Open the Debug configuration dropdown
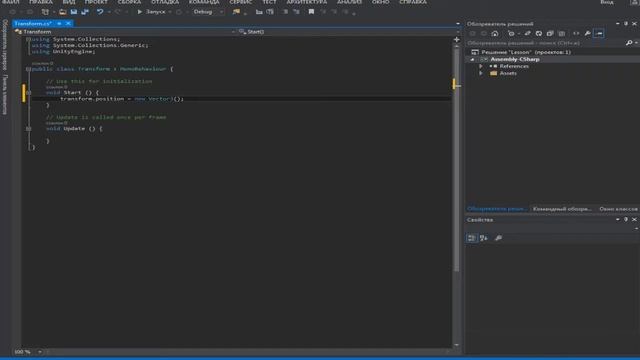The height and width of the screenshot is (360, 640). pos(208,12)
